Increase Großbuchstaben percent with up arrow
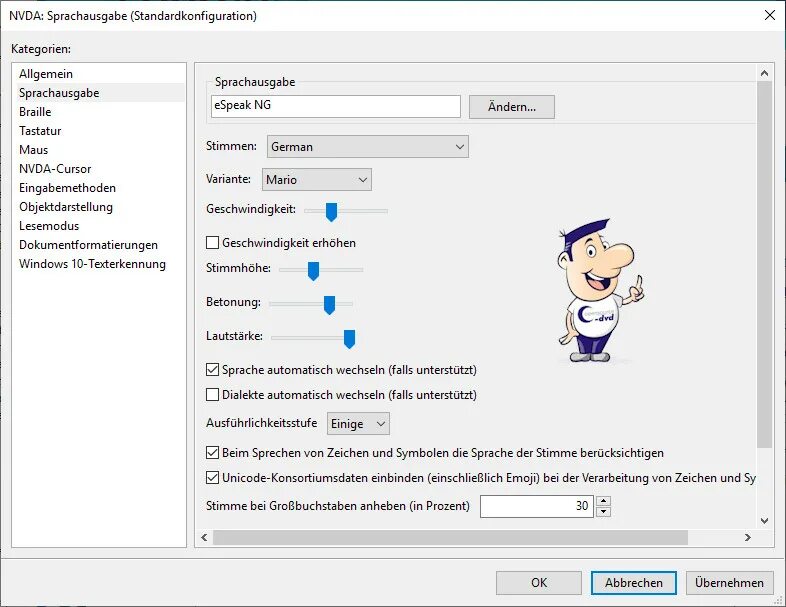786x607 pixels. tap(604, 501)
